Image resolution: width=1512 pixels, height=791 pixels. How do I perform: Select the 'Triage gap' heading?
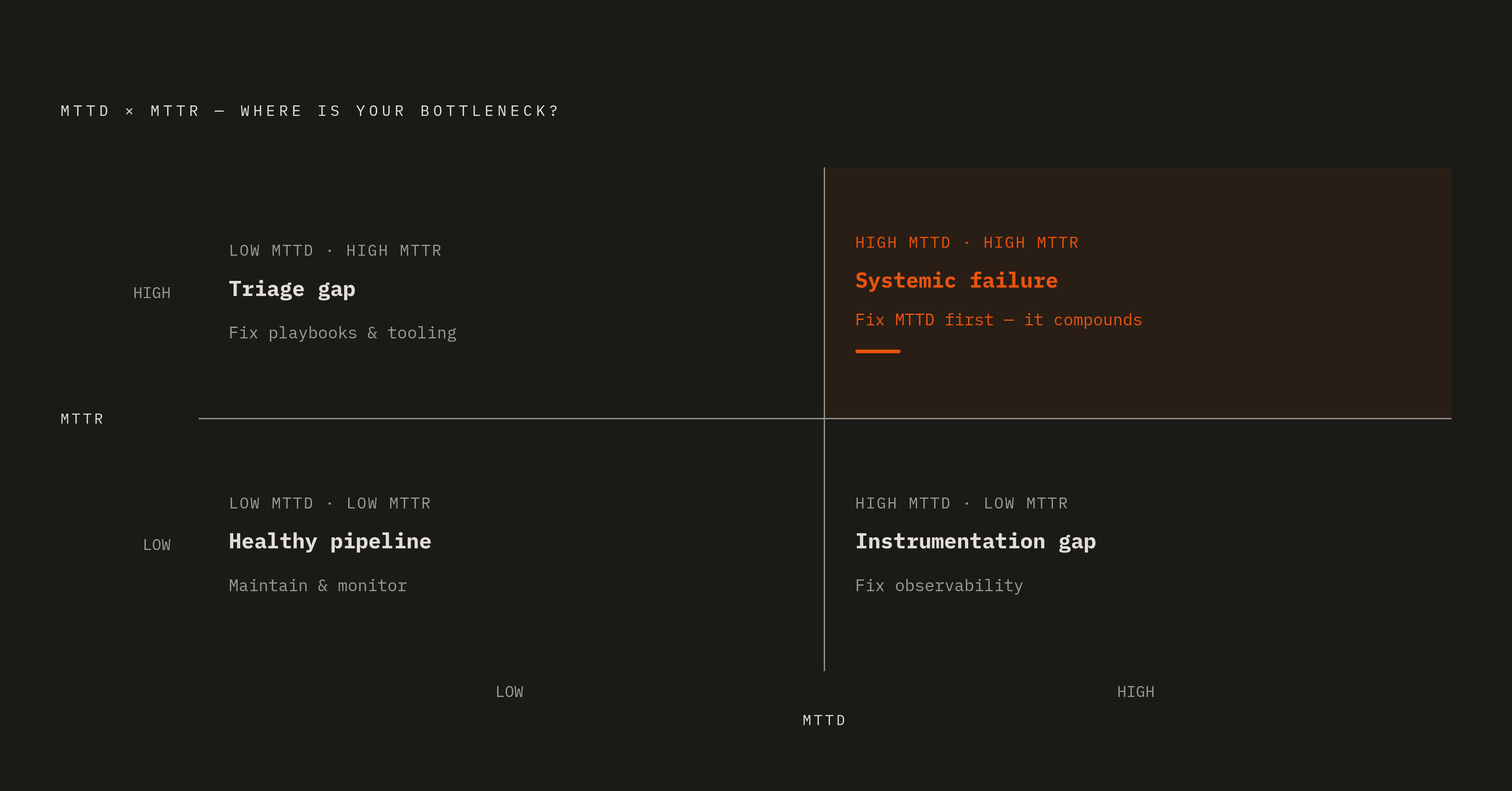[292, 289]
